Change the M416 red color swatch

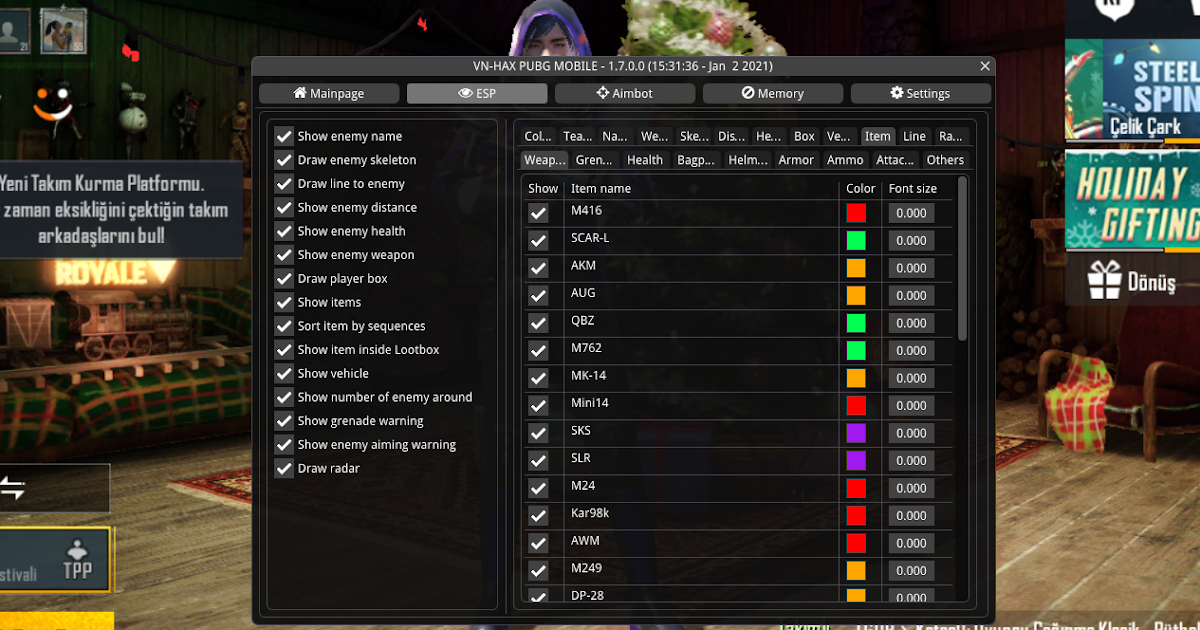pyautogui.click(x=856, y=213)
